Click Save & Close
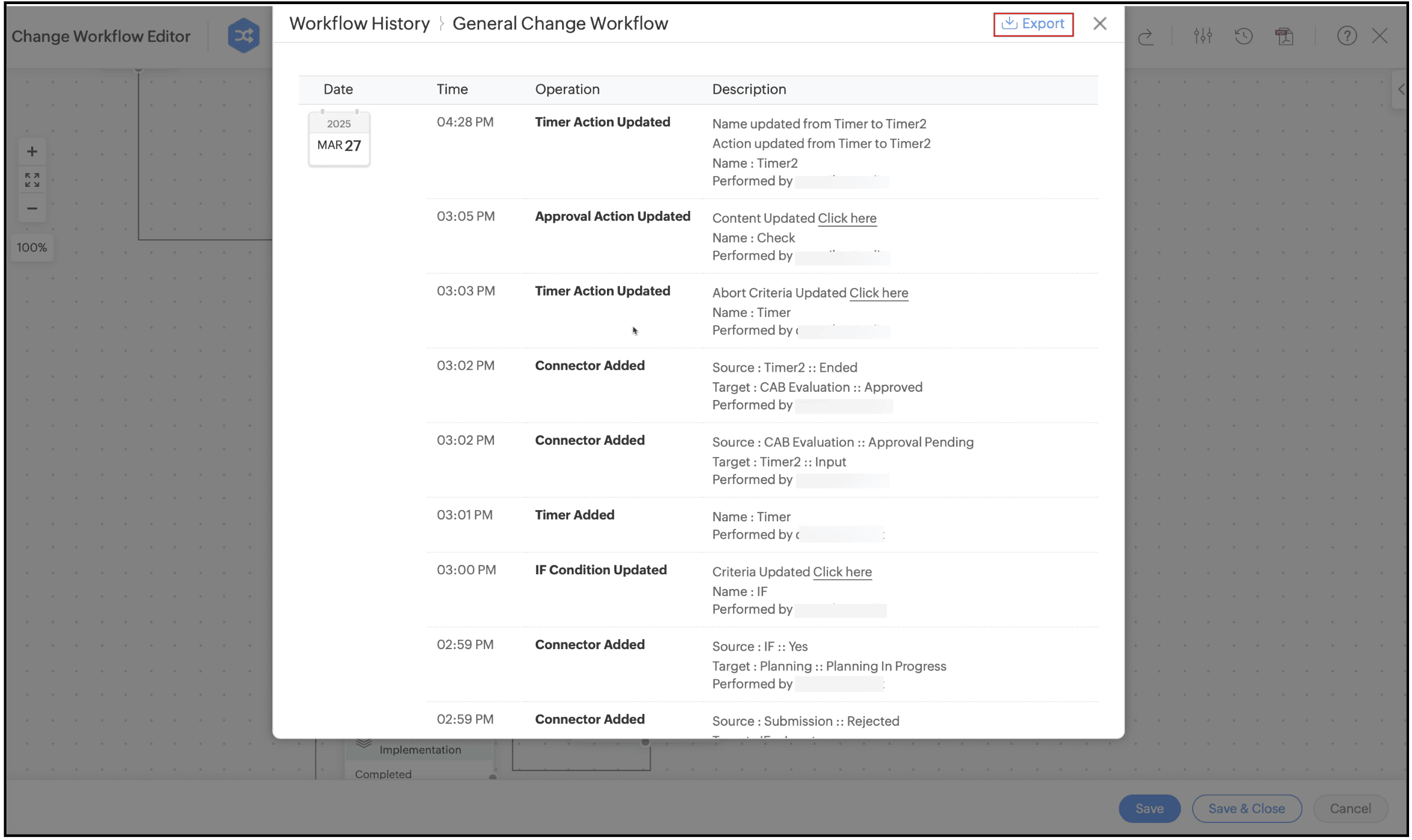 (x=1246, y=808)
